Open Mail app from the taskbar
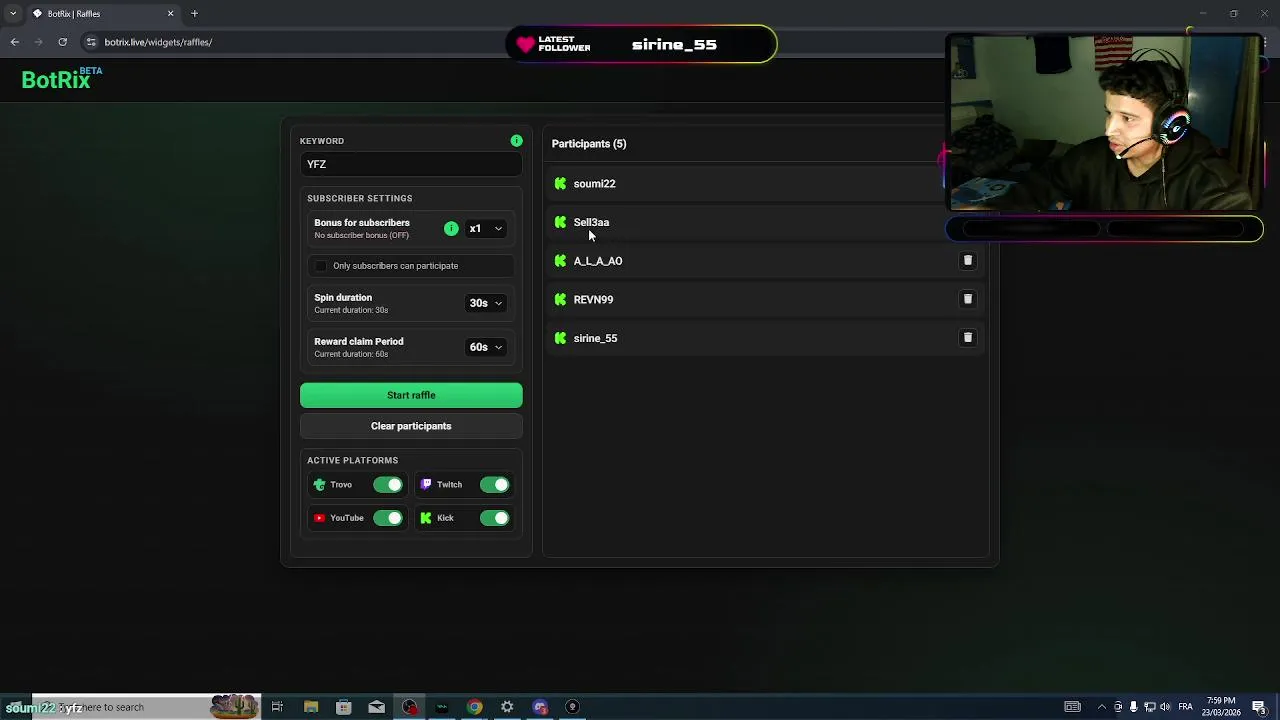The height and width of the screenshot is (720, 1280). 376,707
